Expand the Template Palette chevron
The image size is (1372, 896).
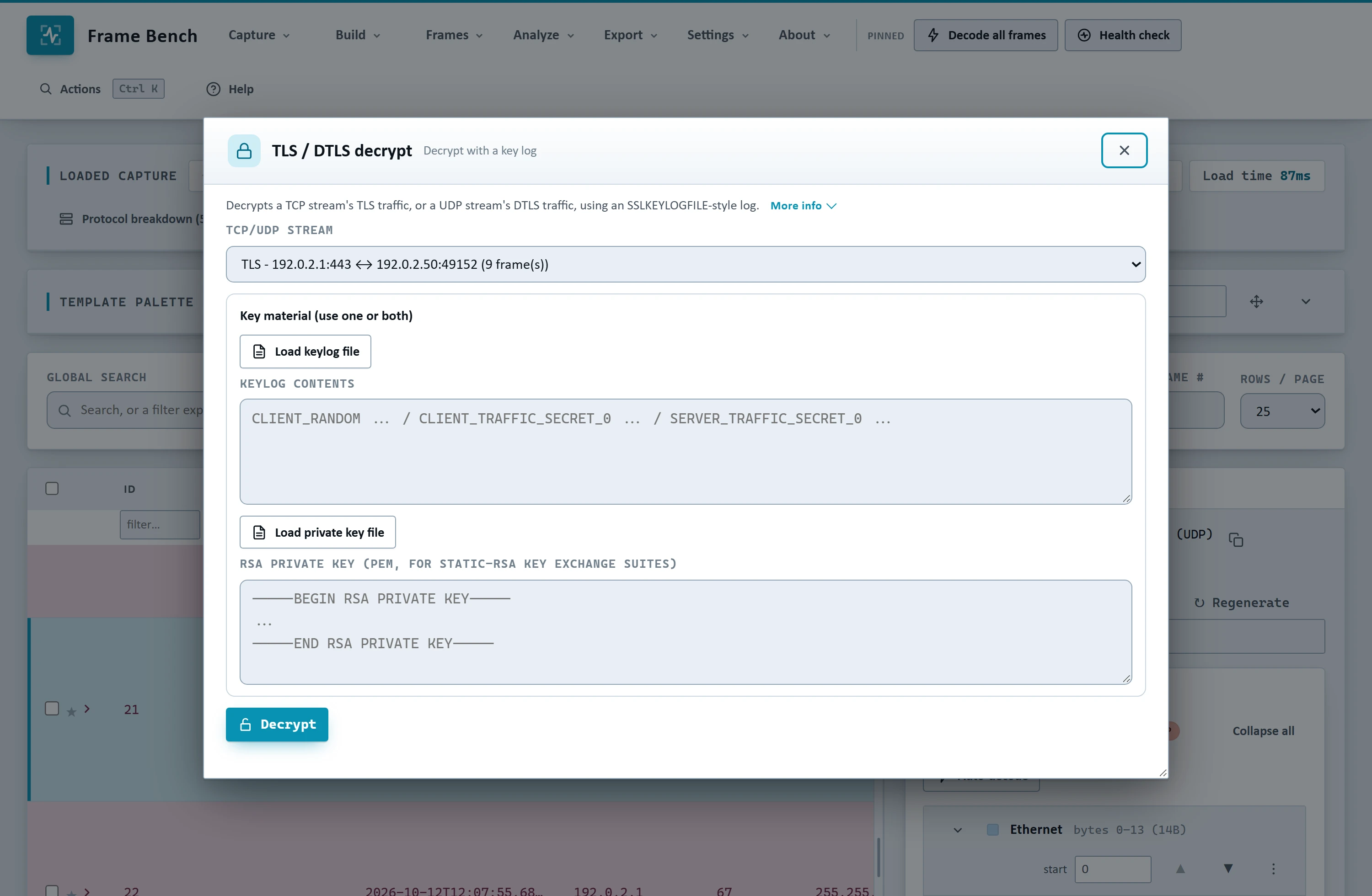[x=1306, y=301]
